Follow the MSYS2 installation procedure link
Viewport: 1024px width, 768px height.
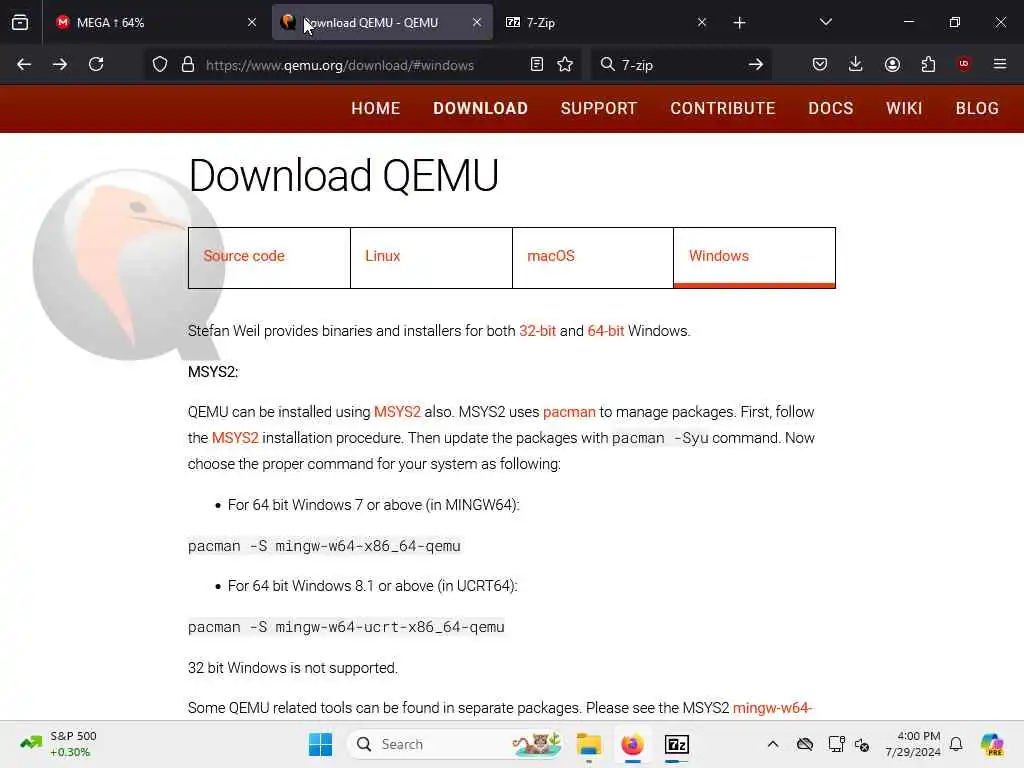[235, 438]
